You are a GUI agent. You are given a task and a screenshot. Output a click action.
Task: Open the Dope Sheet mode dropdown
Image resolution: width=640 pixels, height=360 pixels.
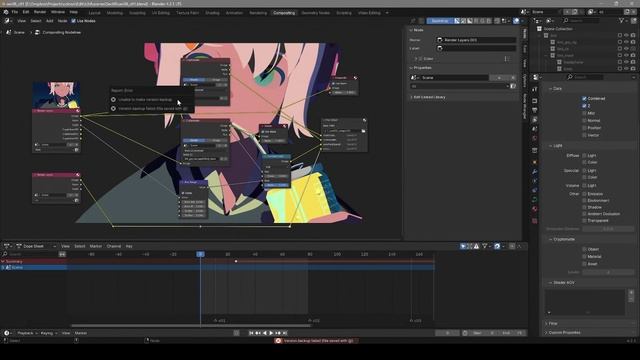37,246
